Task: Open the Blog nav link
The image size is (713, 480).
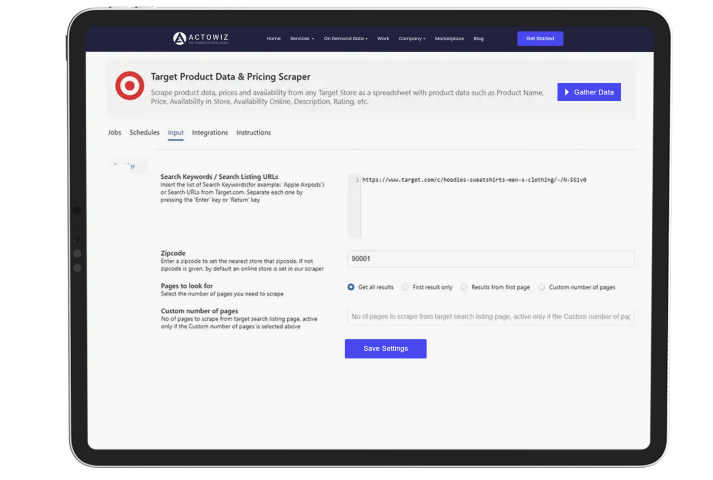Action: click(x=478, y=39)
